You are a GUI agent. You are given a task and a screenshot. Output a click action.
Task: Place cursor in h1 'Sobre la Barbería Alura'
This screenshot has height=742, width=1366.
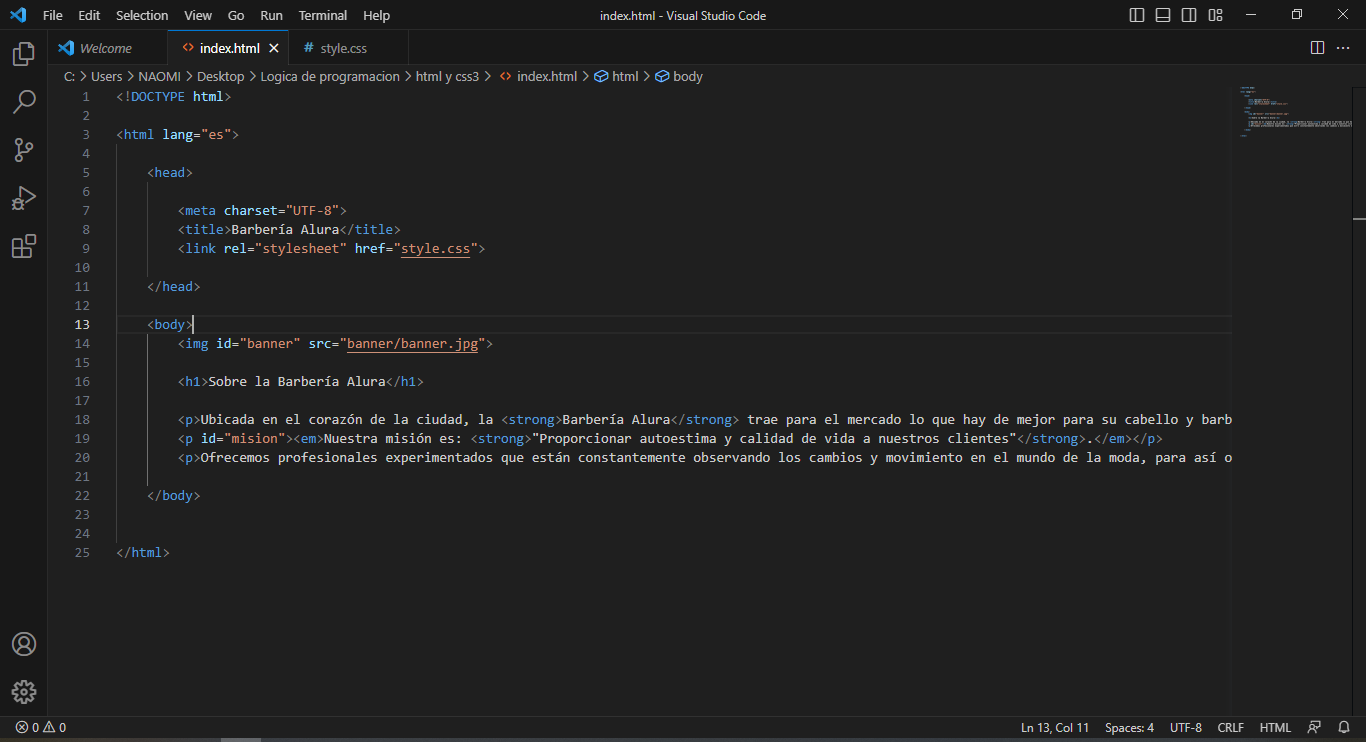coord(297,381)
